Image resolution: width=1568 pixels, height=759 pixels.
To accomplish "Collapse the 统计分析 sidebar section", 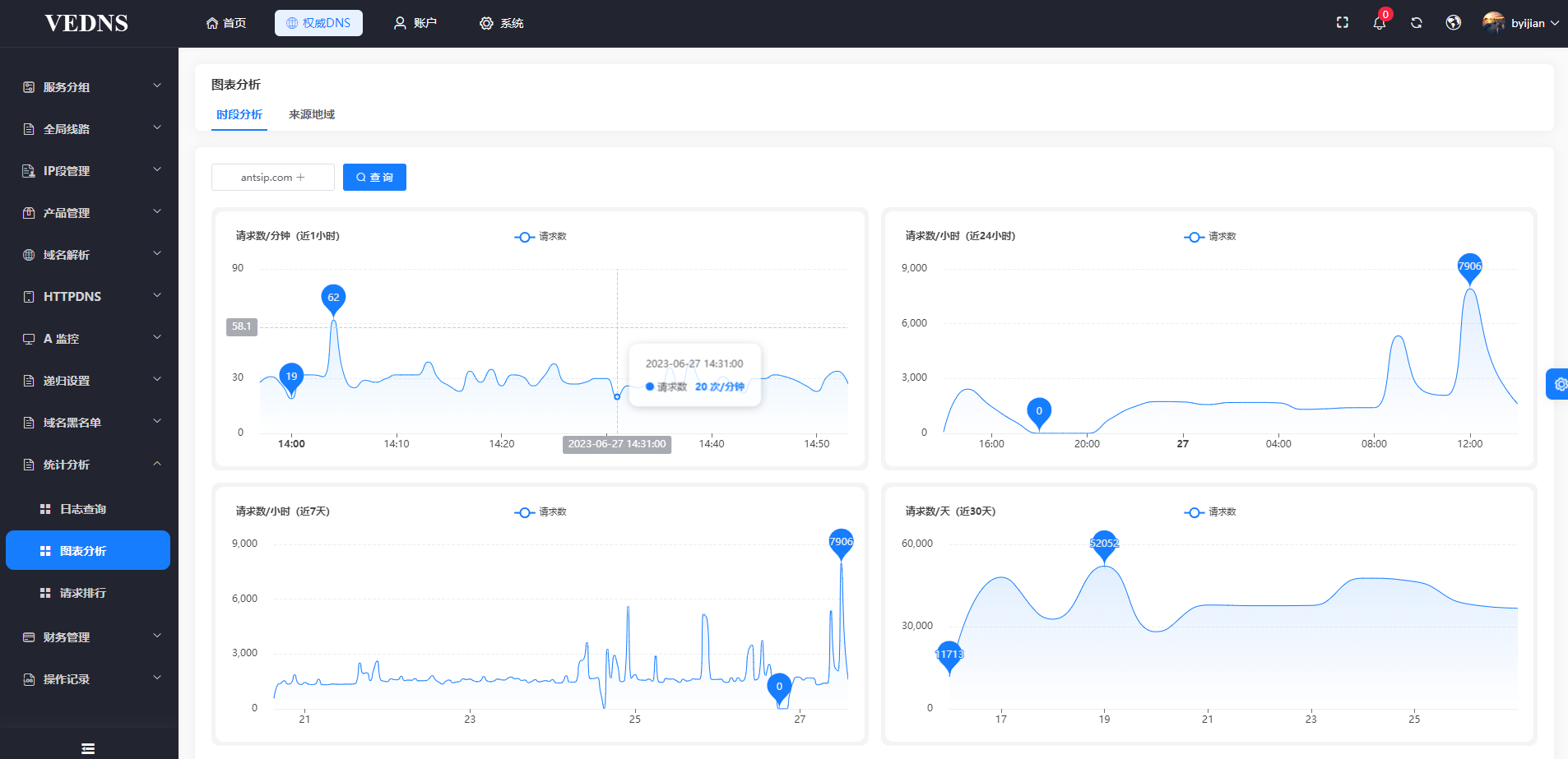I will coord(89,465).
